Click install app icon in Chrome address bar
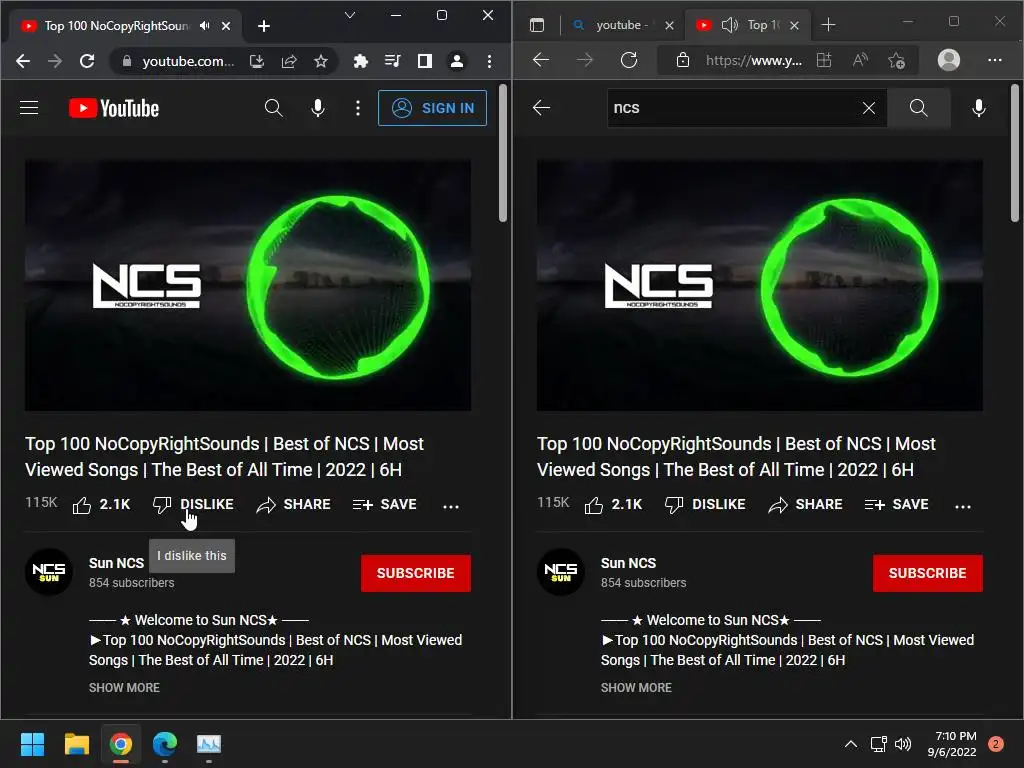The height and width of the screenshot is (768, 1024). tap(257, 61)
